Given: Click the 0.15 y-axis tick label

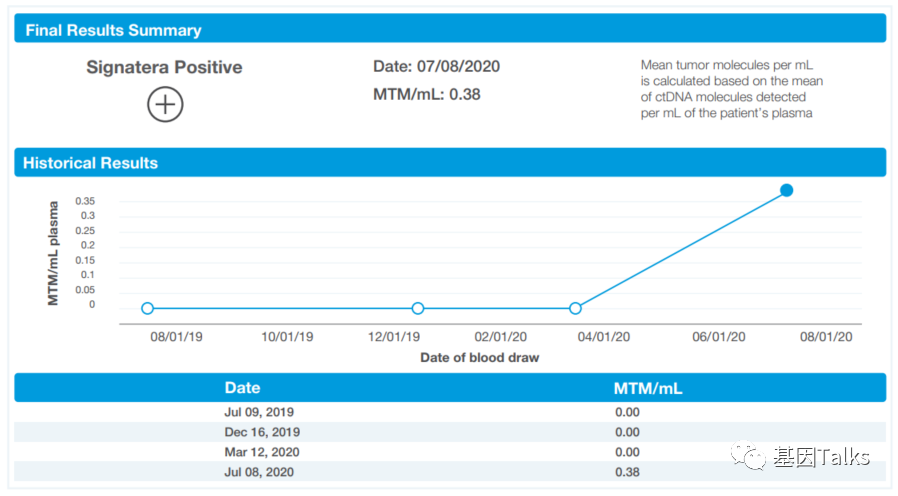Looking at the screenshot, I should (85, 260).
